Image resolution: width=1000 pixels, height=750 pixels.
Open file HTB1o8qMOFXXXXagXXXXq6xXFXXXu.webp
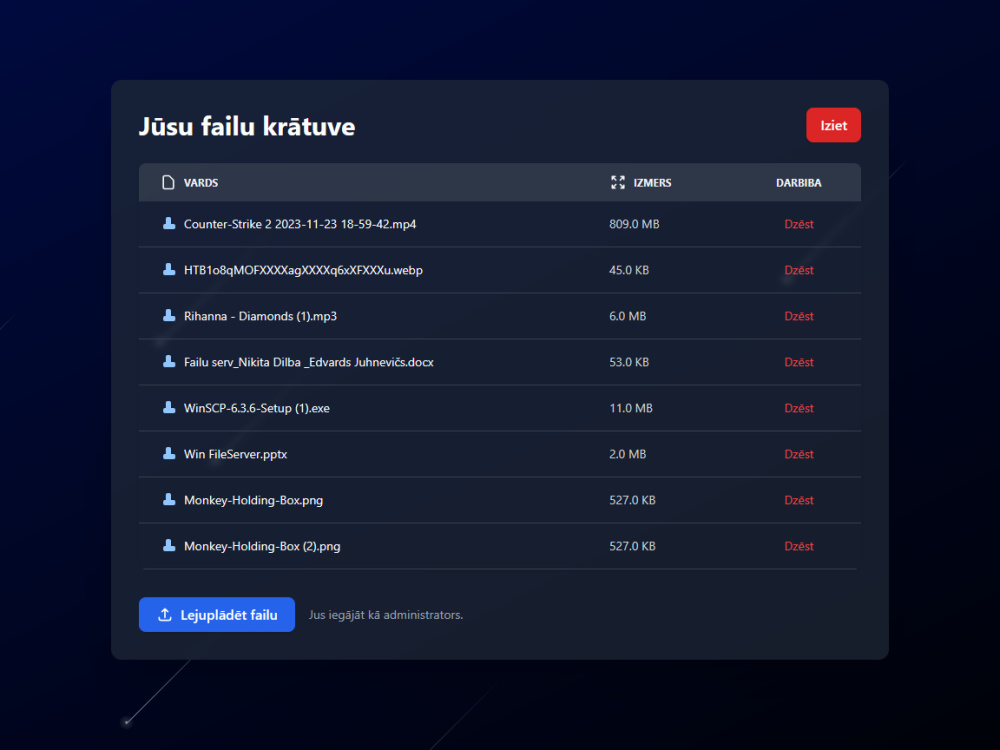pos(303,270)
